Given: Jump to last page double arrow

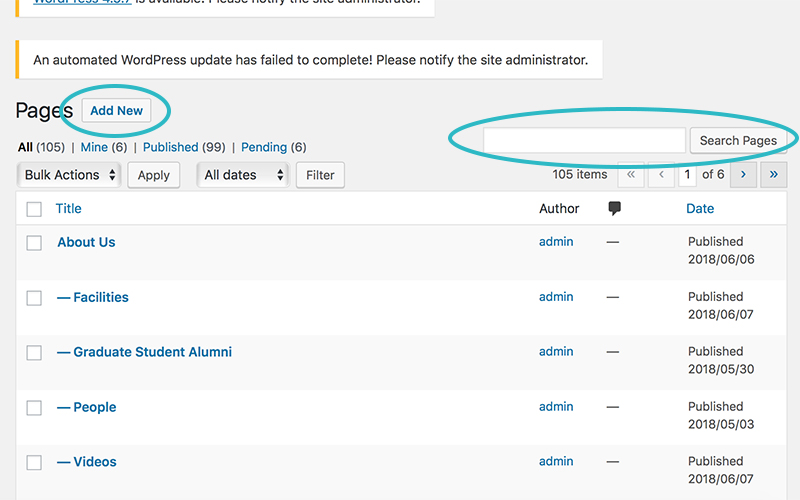Looking at the screenshot, I should point(773,174).
